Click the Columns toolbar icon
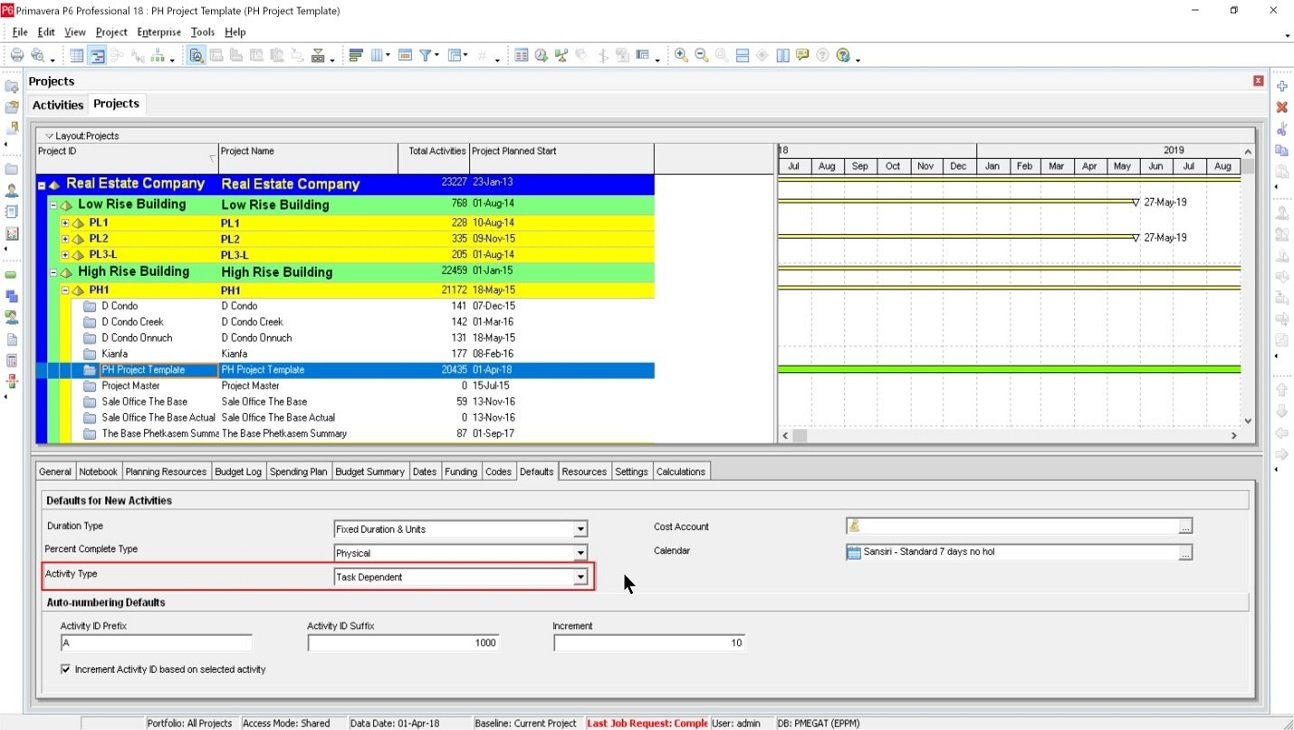Viewport: 1294px width, 730px height. 378,56
